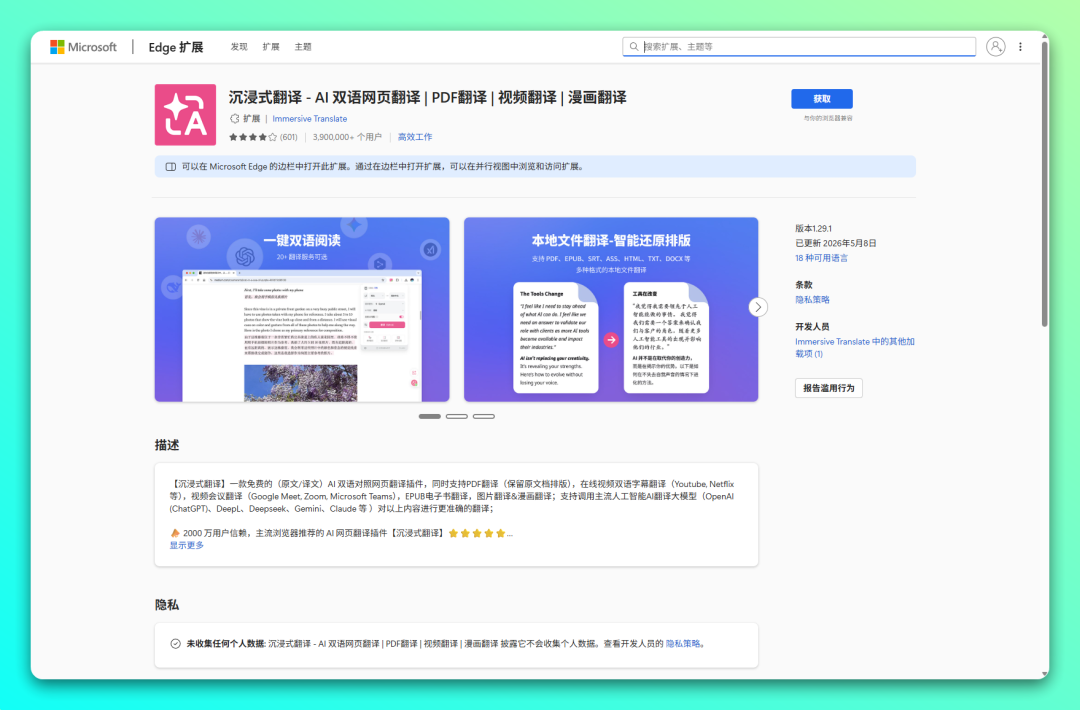This screenshot has width=1080, height=710.
Task: Open the three-dot more options menu
Action: tap(1020, 47)
